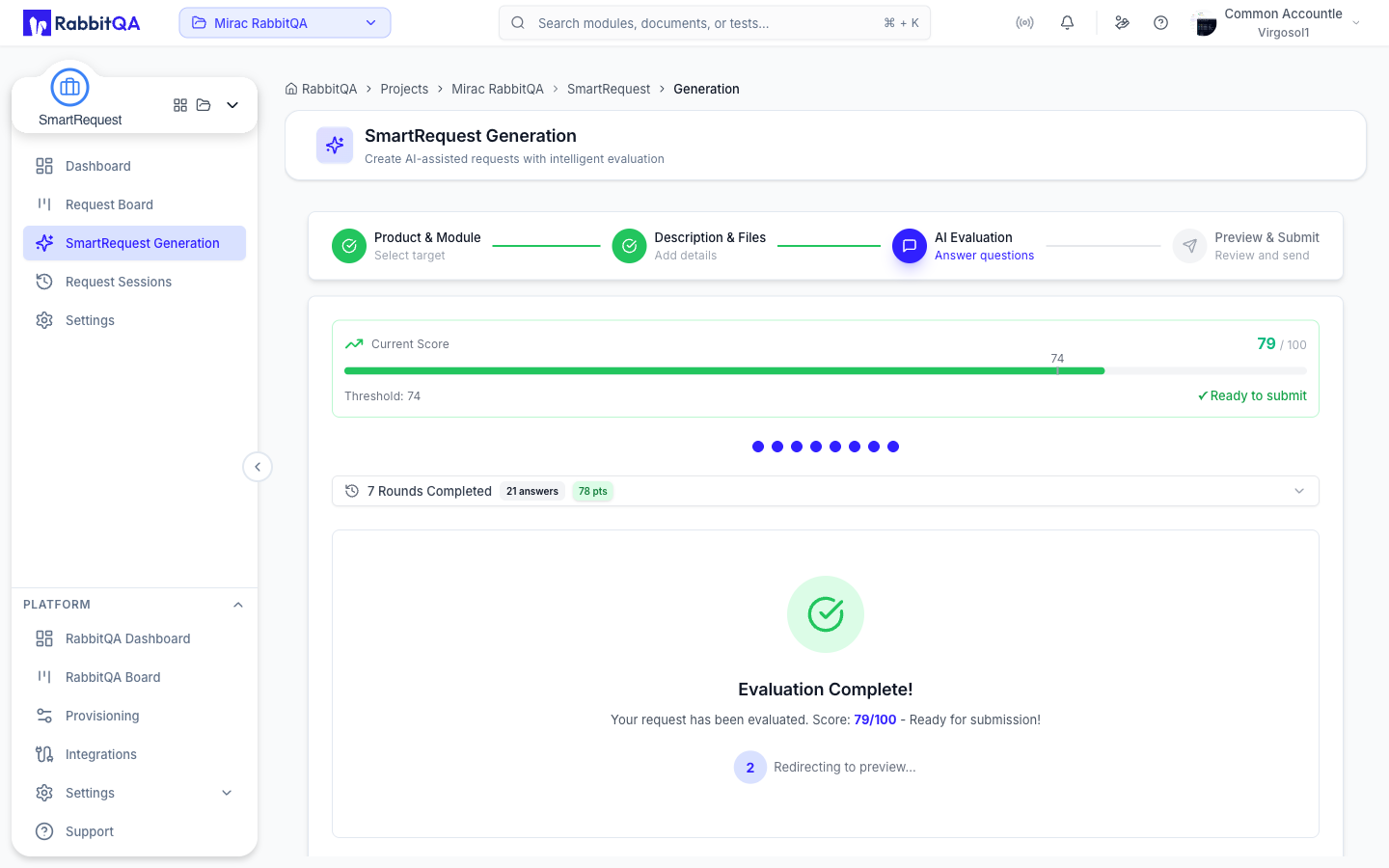The image size is (1389, 868).
Task: Collapse the sidebar with arrow button
Action: 258,467
